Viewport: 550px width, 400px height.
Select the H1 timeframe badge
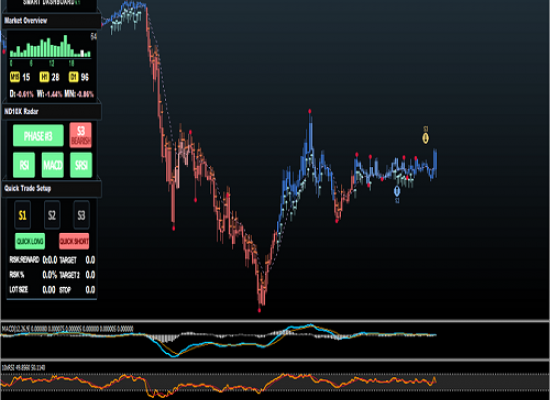[x=44, y=77]
